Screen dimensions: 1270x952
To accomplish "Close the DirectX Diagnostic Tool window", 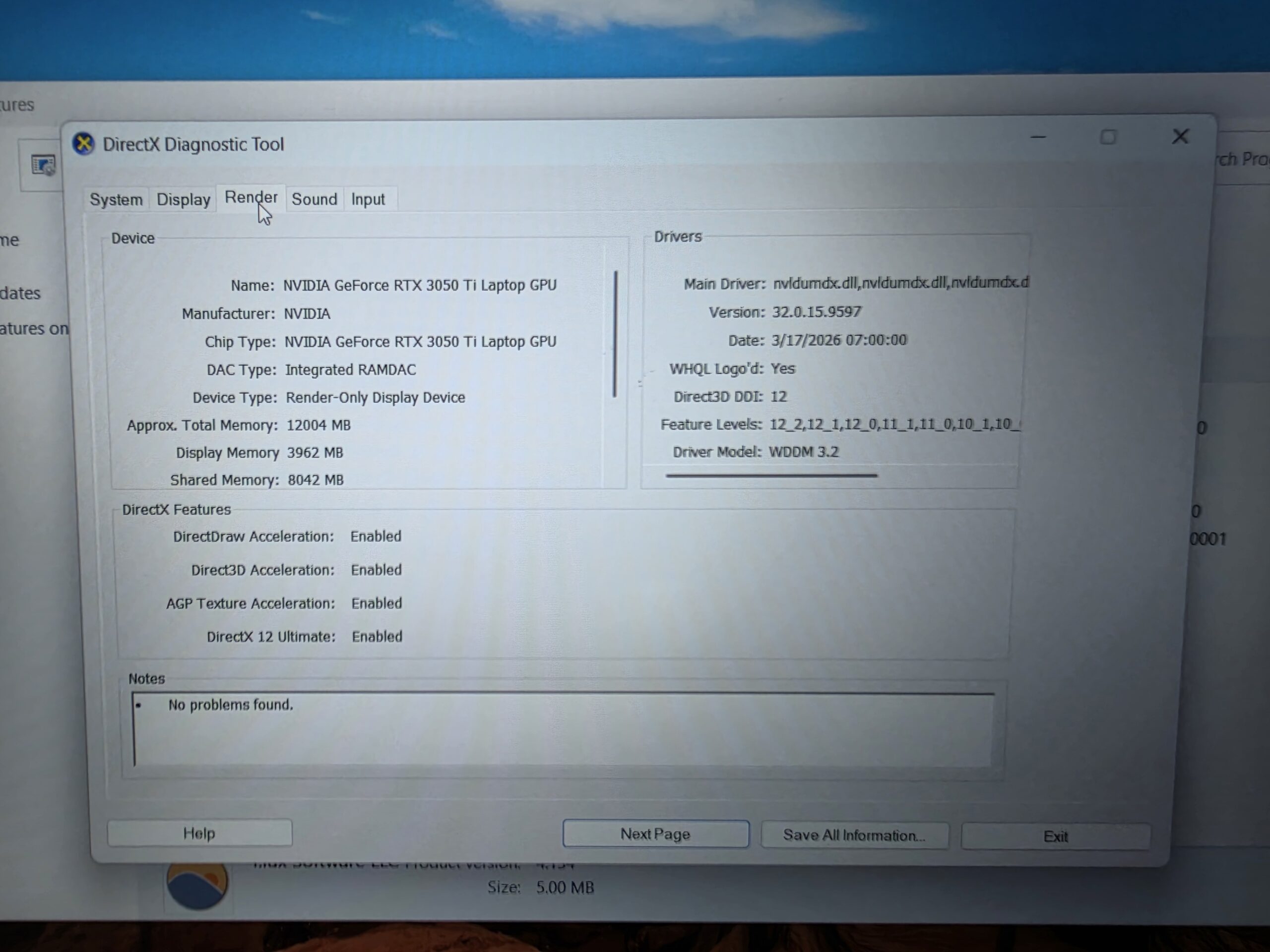I will (x=1180, y=136).
